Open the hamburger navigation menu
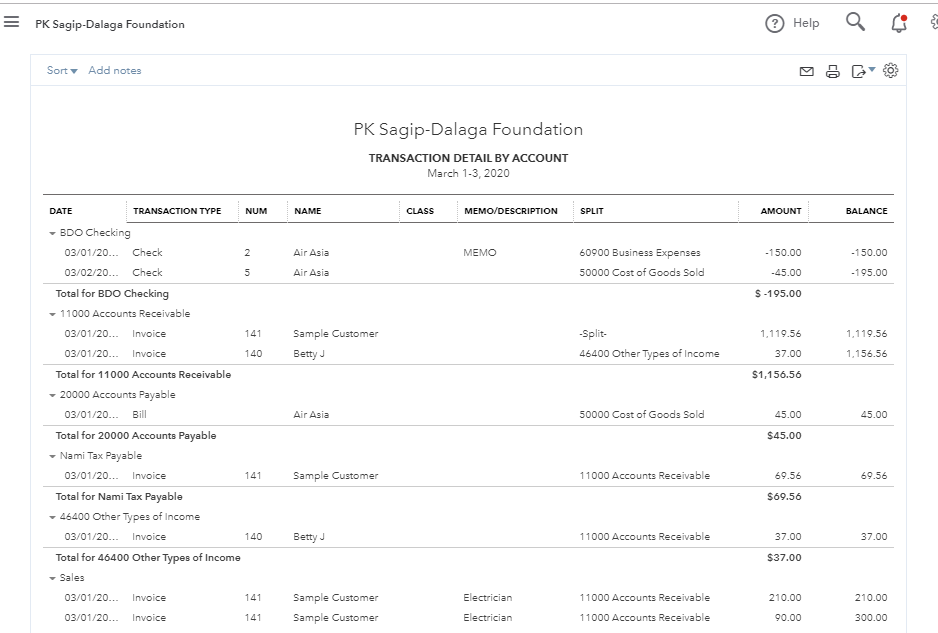The height and width of the screenshot is (633, 938). point(12,23)
